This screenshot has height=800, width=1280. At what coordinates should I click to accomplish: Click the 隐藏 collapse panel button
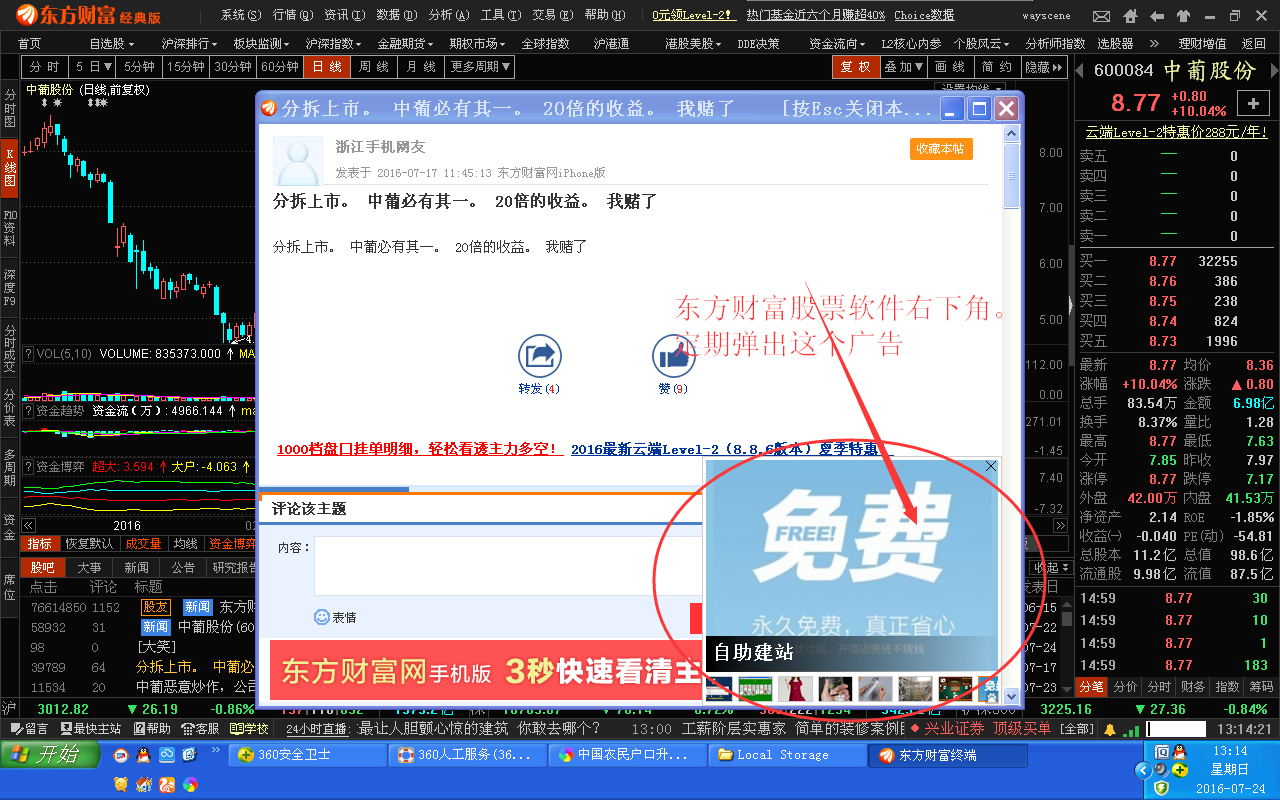click(x=1044, y=66)
